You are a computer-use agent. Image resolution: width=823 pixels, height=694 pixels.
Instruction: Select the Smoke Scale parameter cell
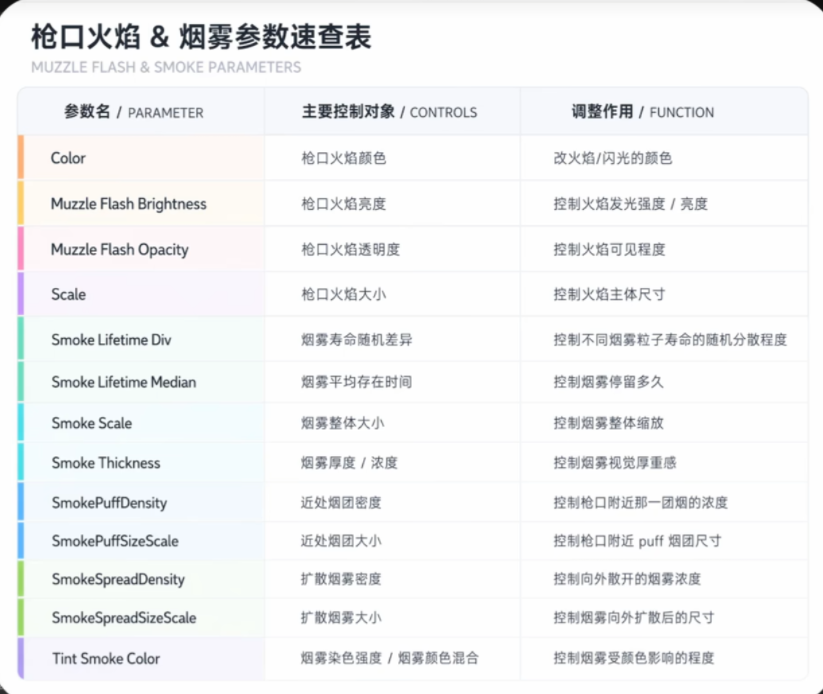[141, 423]
